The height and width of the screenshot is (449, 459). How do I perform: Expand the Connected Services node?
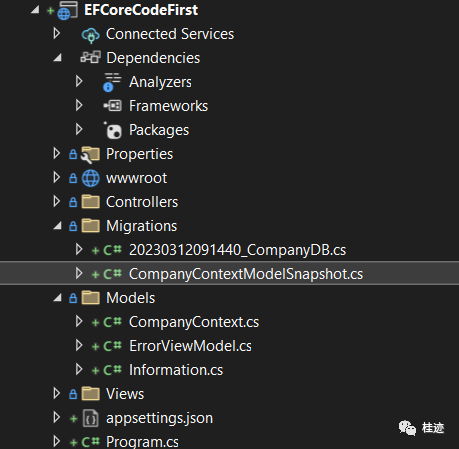point(57,33)
